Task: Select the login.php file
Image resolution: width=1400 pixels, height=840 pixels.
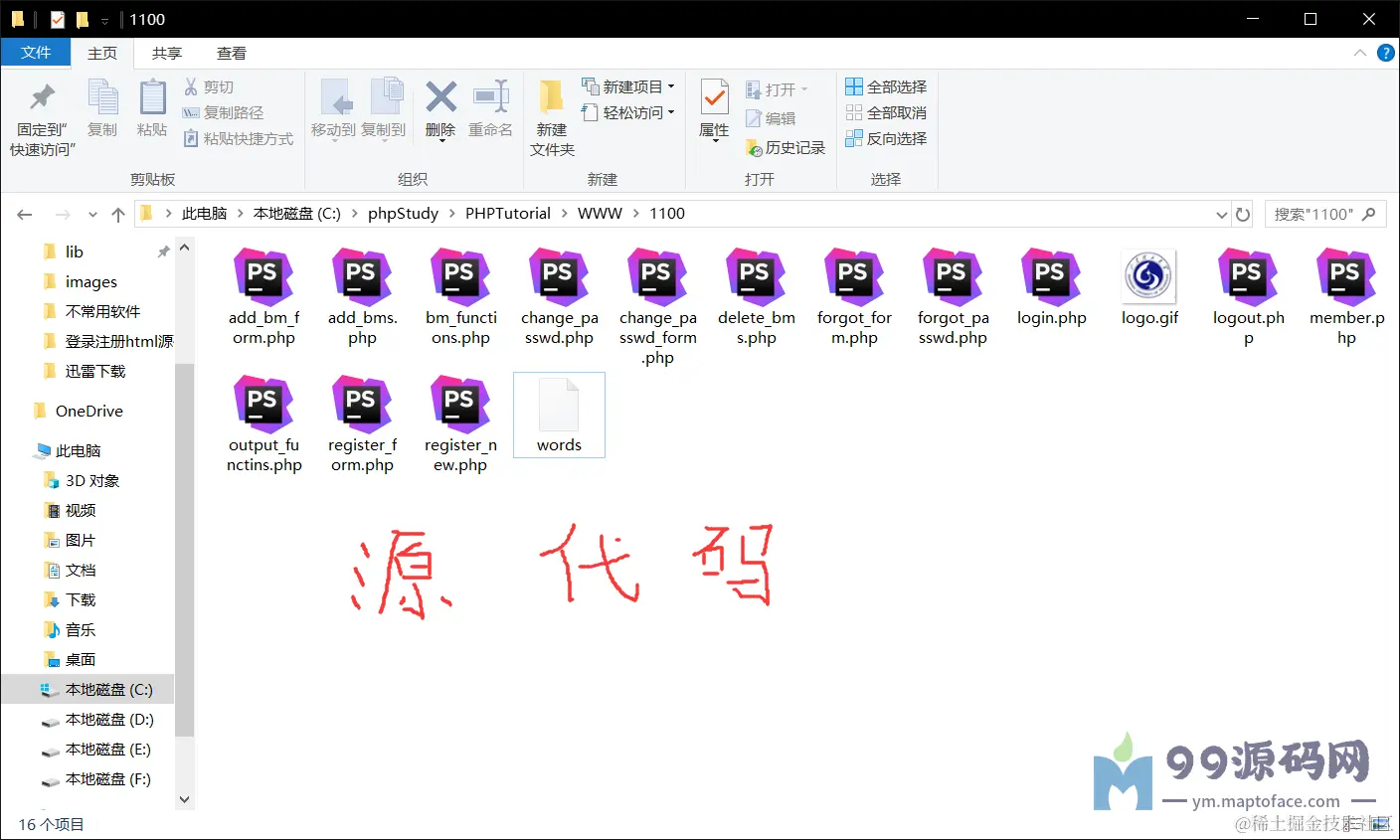Action: (1051, 288)
